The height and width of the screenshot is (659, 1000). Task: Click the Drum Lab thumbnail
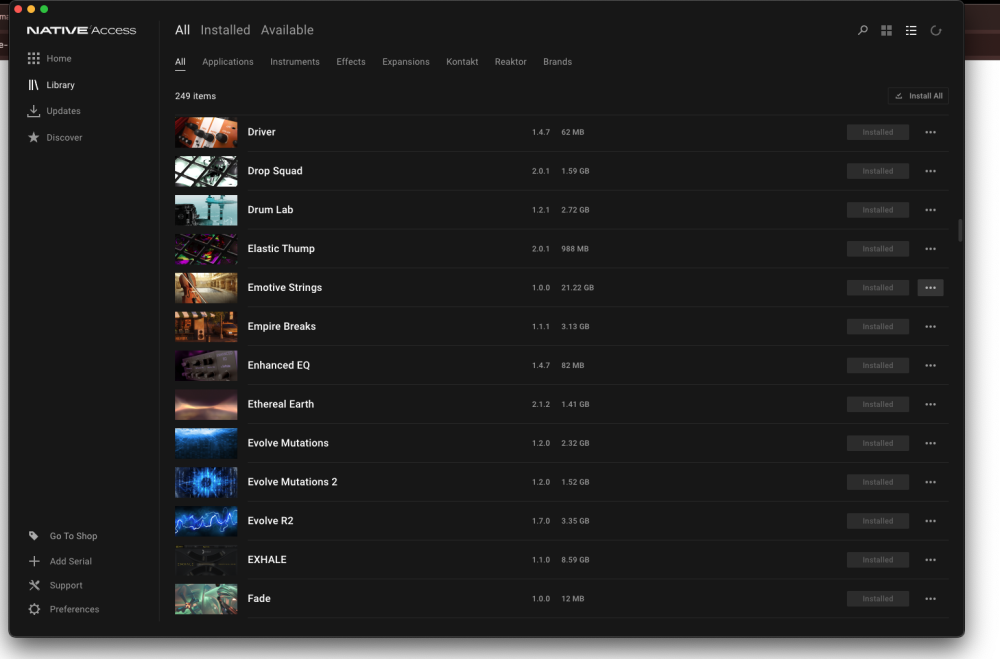[206, 210]
